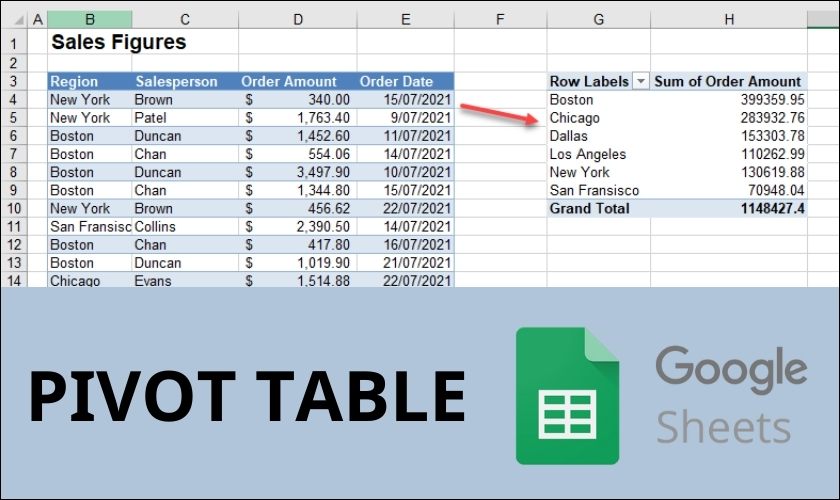Select the 417.80 amount cell
The width and height of the screenshot is (840, 500).
pos(298,245)
